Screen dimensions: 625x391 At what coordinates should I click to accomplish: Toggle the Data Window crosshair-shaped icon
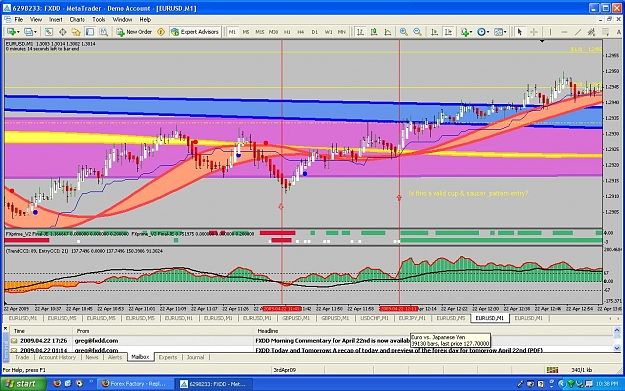(63, 32)
